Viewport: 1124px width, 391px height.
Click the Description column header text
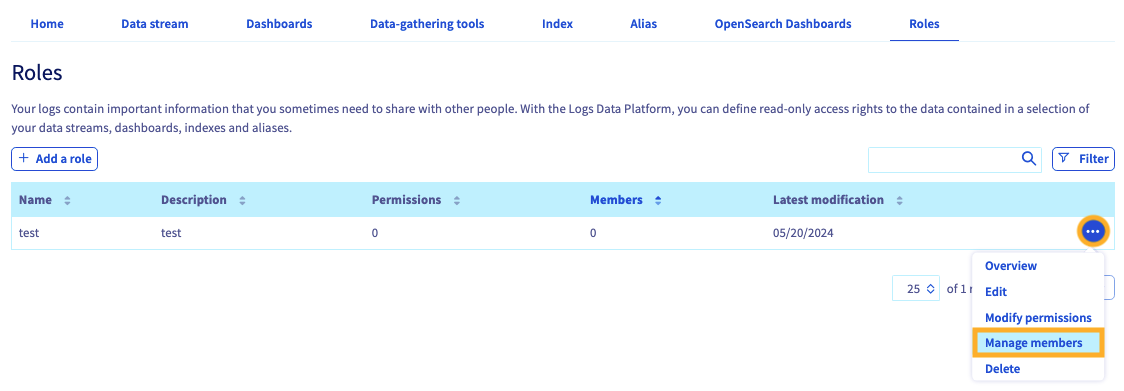[194, 200]
